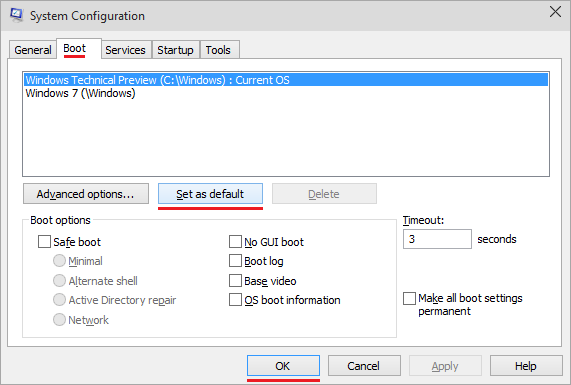Open Advanced options...
Image resolution: width=571 pixels, height=385 pixels.
(86, 193)
